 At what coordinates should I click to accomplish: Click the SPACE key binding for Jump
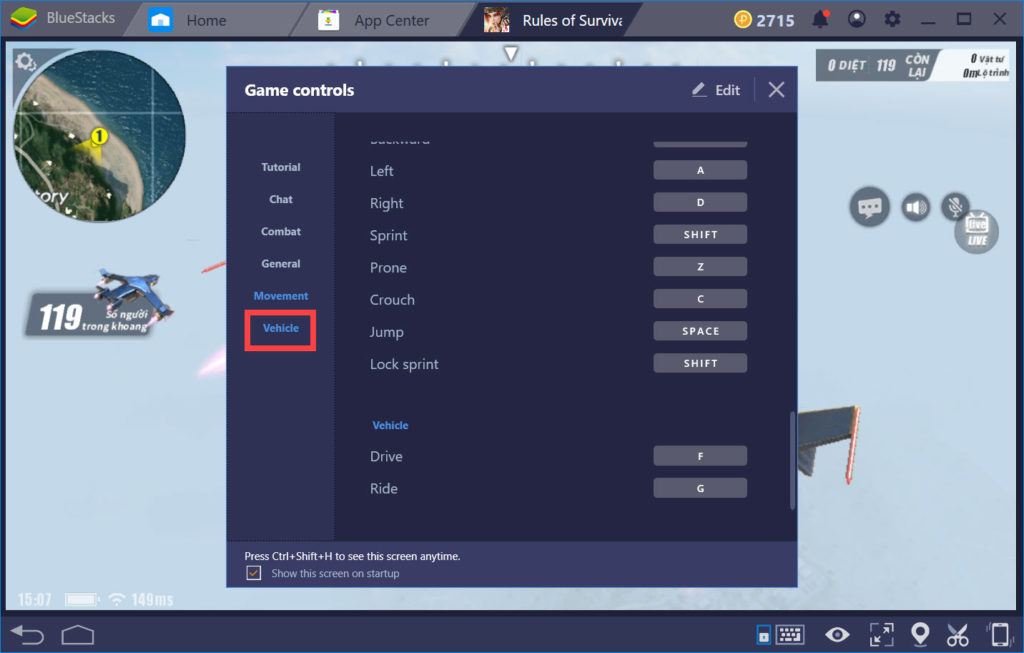[700, 331]
